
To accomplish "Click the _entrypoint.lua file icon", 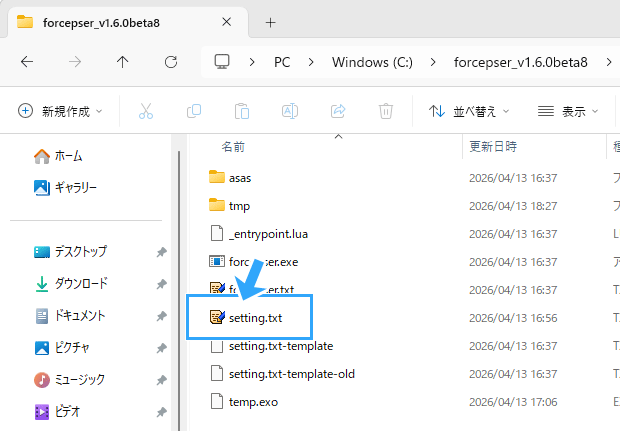I will point(217,234).
